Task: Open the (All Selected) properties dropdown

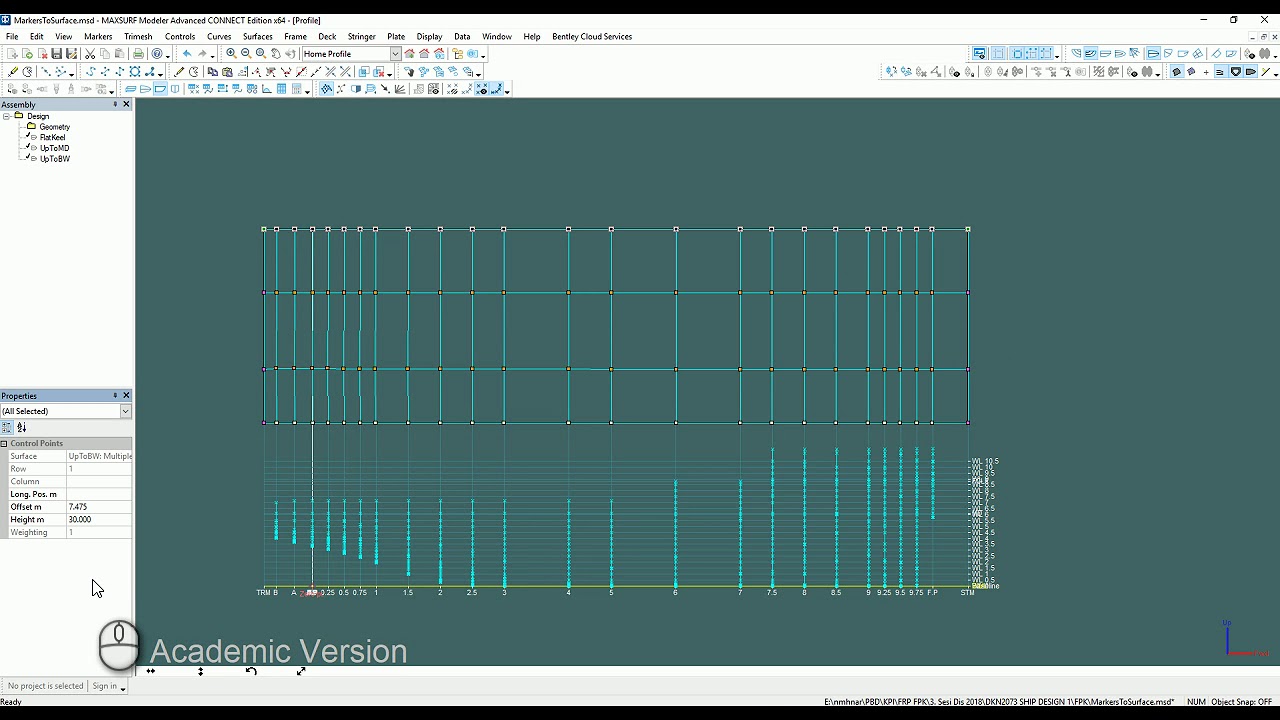Action: (125, 411)
